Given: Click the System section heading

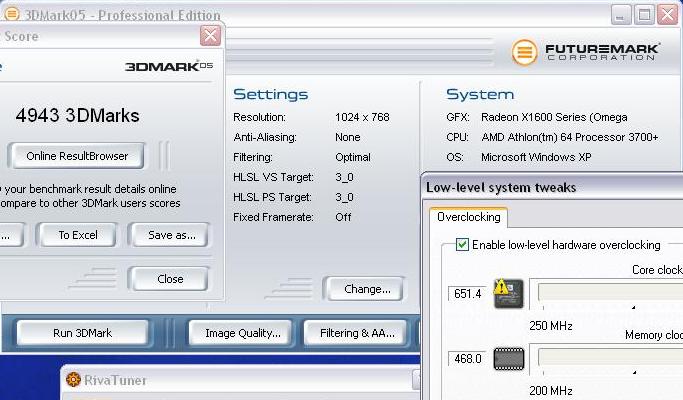Looking at the screenshot, I should coord(480,94).
